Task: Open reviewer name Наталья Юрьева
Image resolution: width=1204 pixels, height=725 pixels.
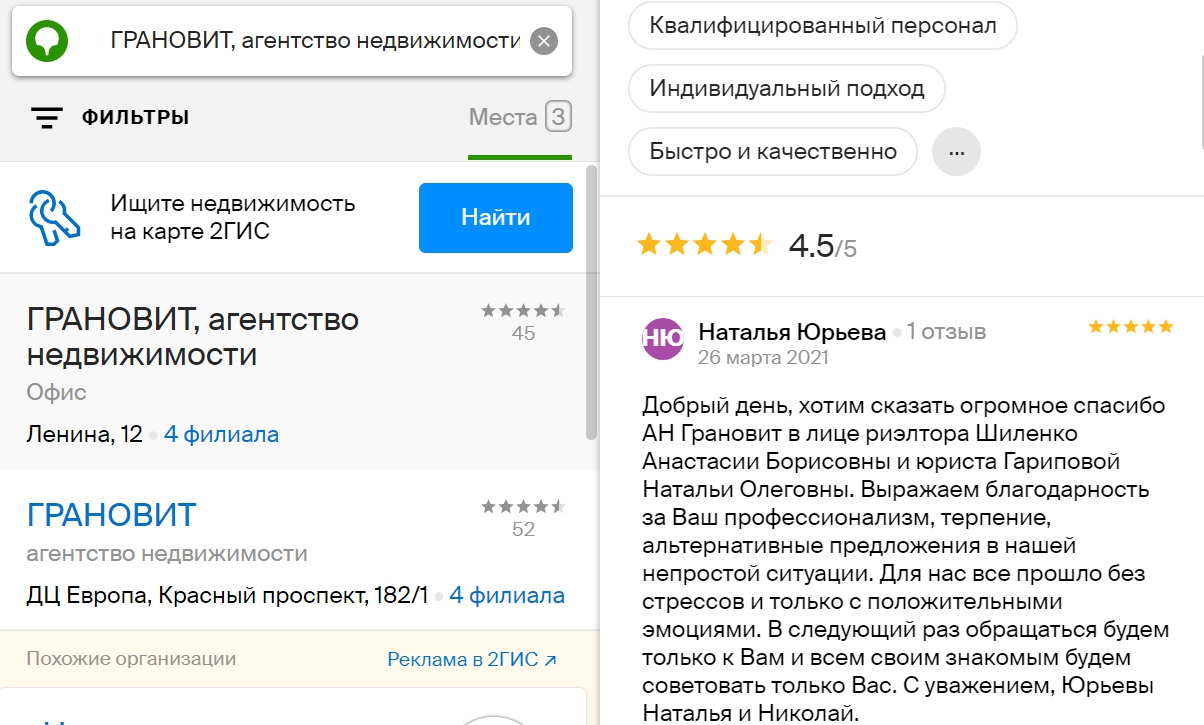Action: coord(792,332)
